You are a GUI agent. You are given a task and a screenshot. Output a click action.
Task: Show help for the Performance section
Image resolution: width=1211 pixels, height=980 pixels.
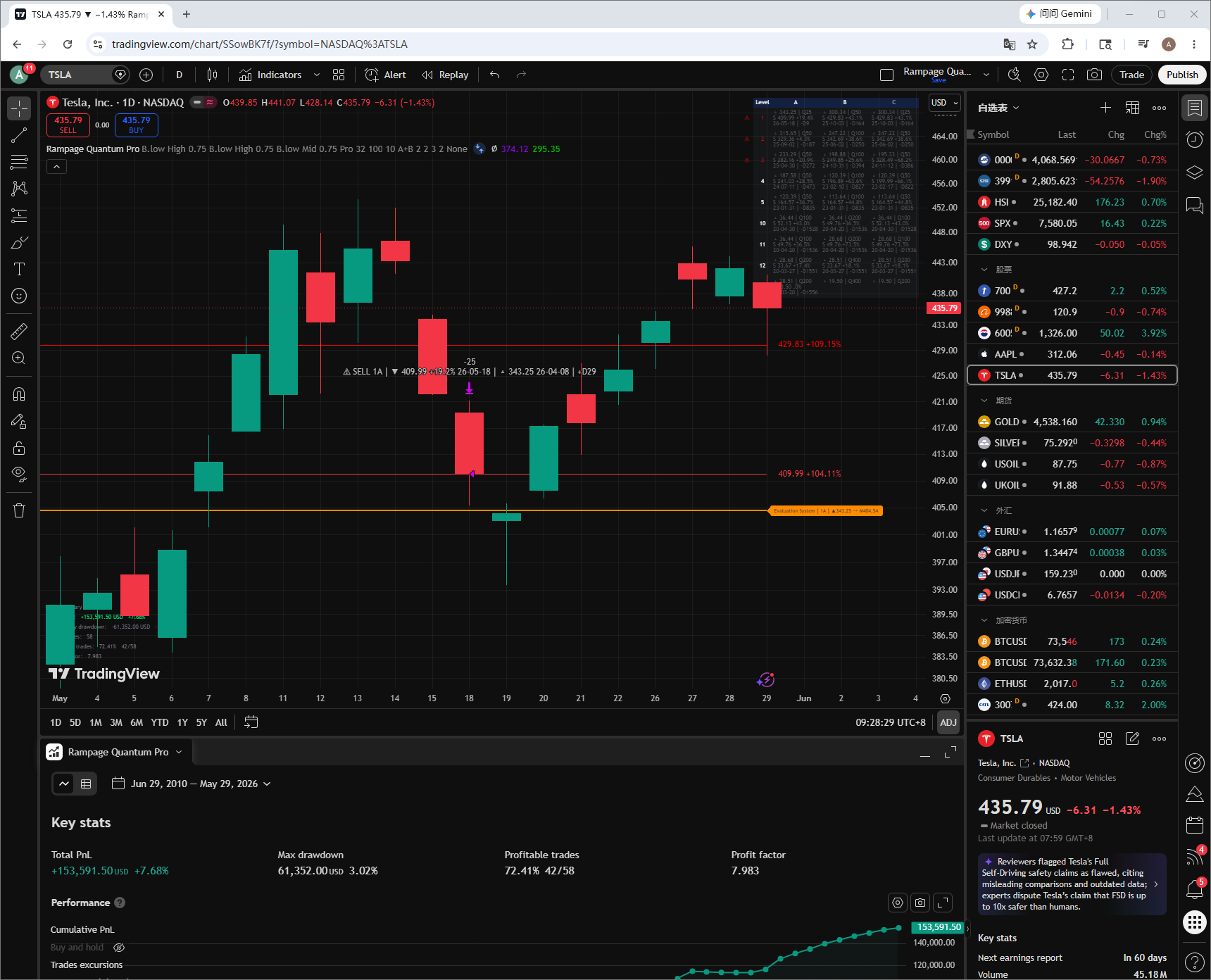[120, 903]
